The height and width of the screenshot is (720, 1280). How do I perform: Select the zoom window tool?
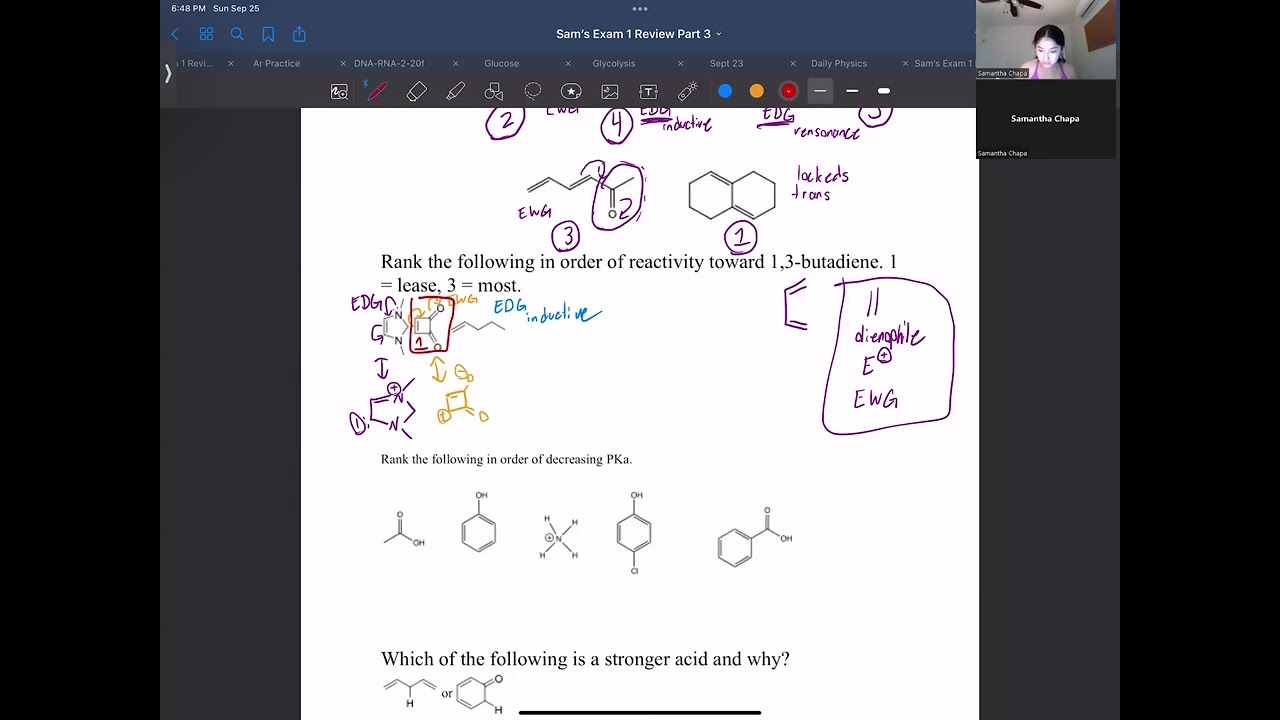point(339,91)
